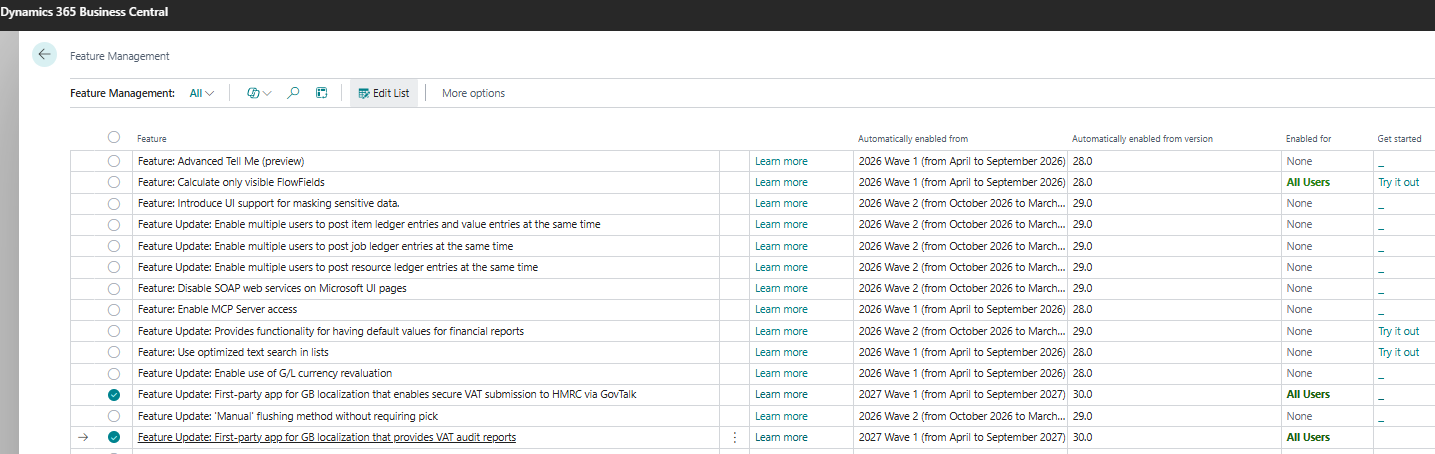Open Learn more for Advanced Tell Me
Viewport: 1435px width, 454px height.
[781, 161]
